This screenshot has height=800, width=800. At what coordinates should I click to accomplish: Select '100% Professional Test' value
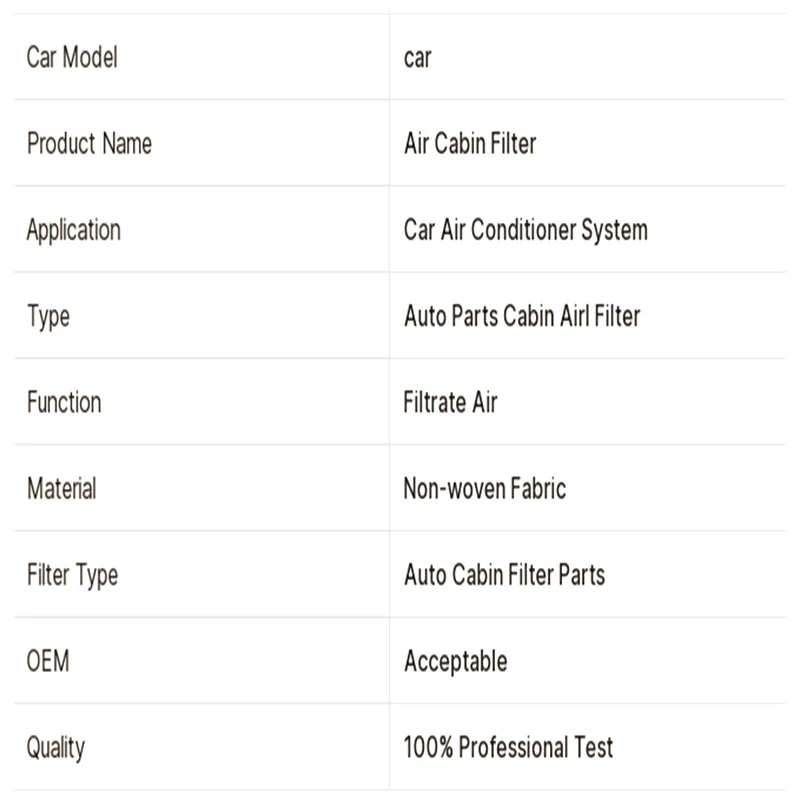tap(508, 747)
